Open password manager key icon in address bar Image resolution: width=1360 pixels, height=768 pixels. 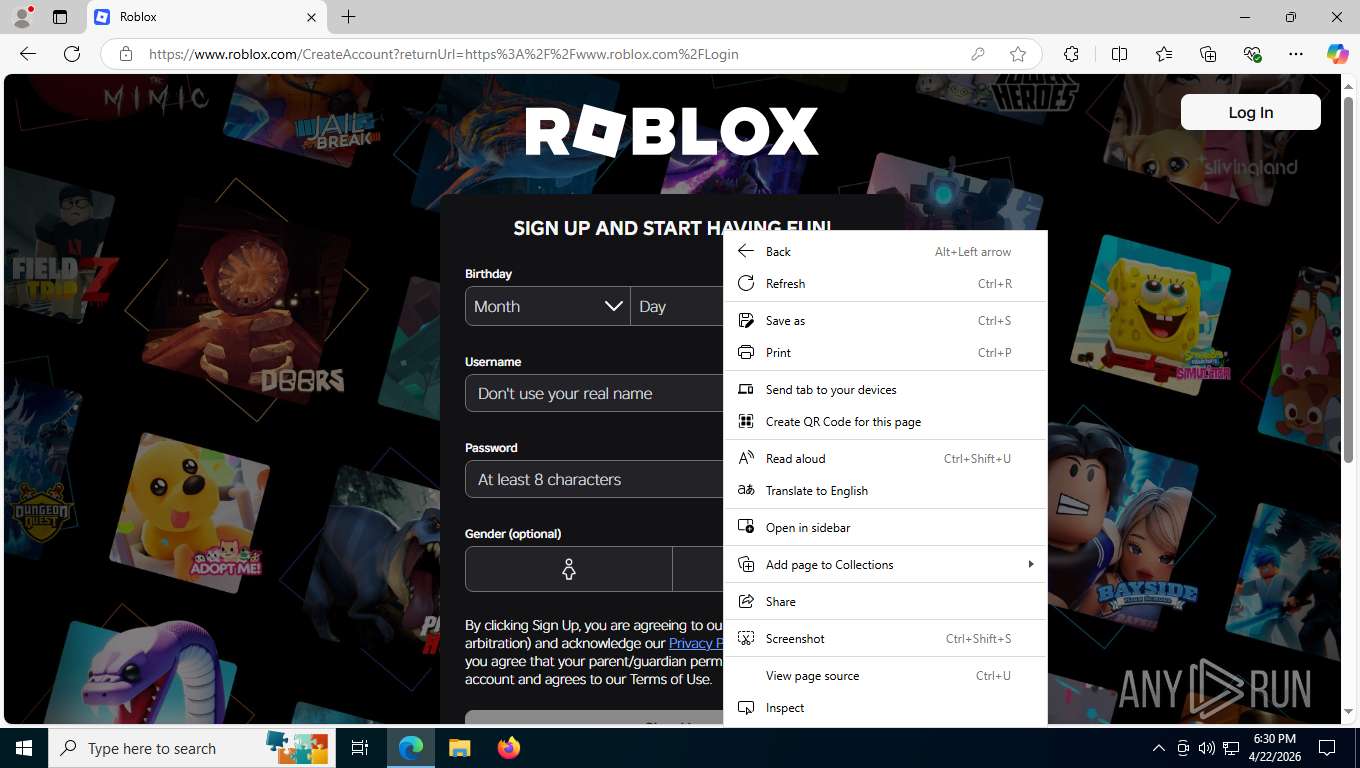pos(978,54)
